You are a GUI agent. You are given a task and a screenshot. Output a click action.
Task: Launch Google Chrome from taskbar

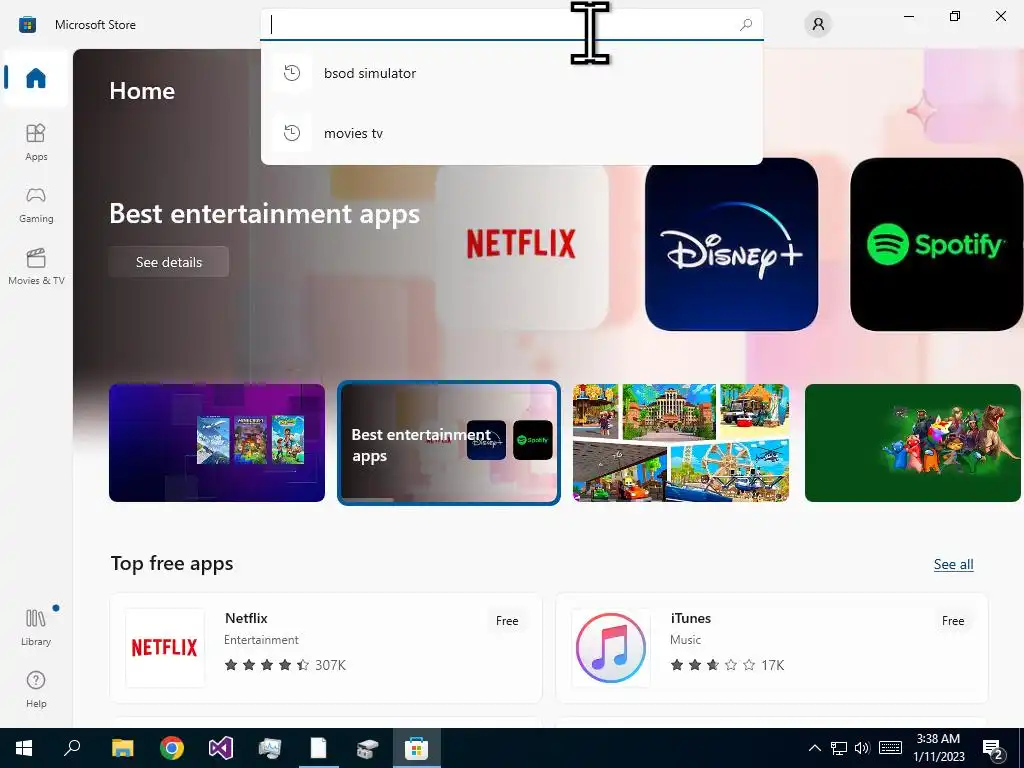tap(172, 748)
